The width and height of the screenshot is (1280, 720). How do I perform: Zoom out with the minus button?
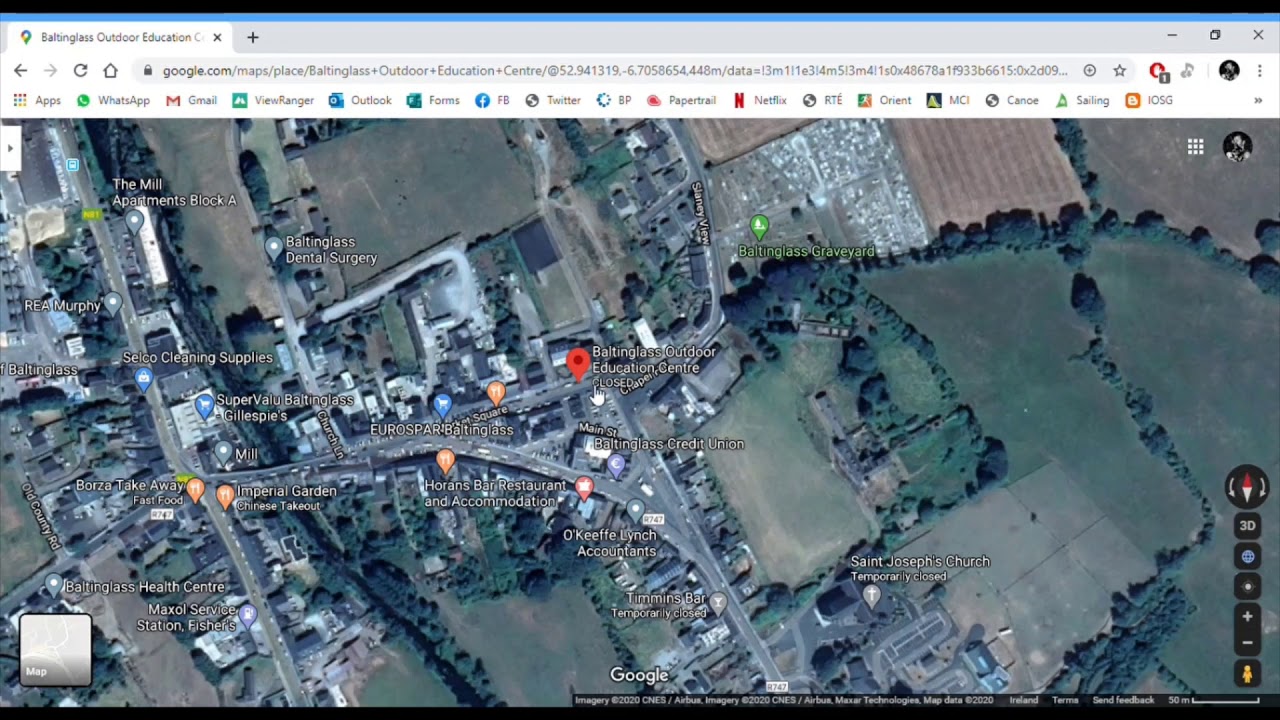[x=1247, y=643]
